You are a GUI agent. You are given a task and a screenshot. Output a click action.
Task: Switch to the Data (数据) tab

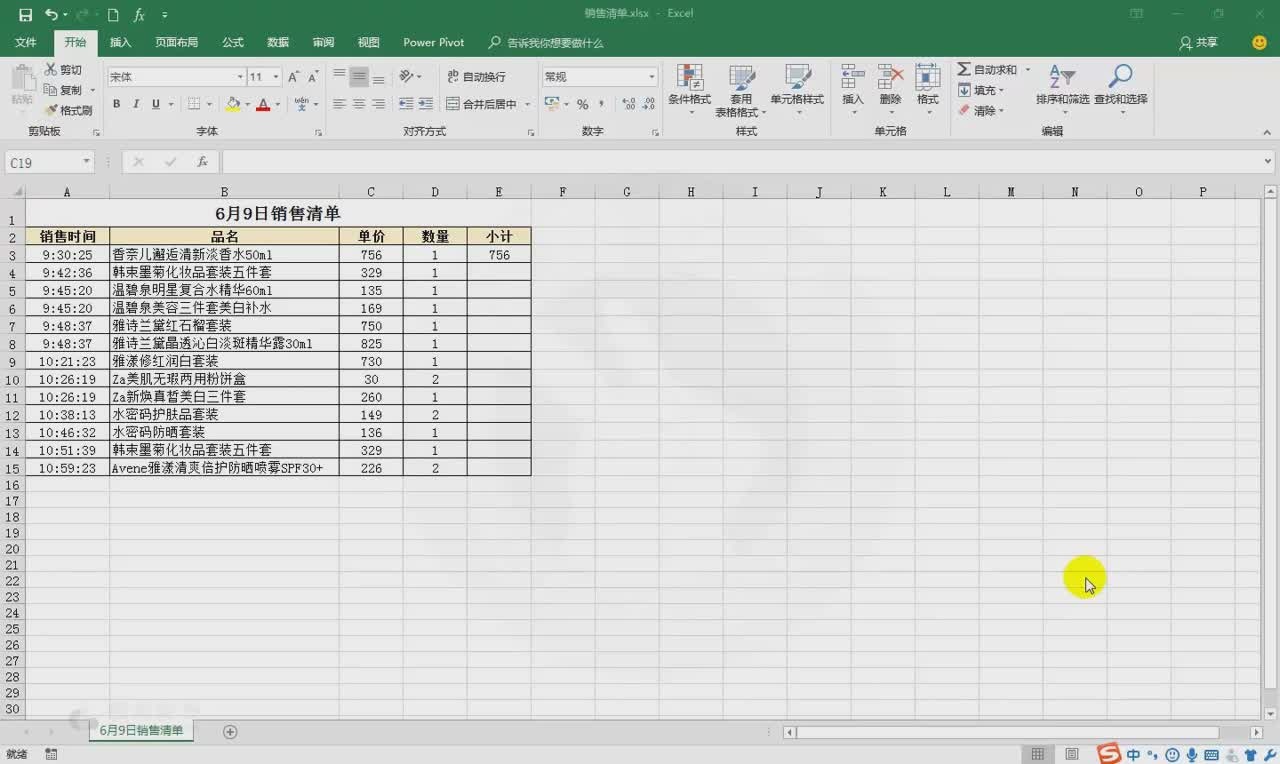tap(278, 43)
